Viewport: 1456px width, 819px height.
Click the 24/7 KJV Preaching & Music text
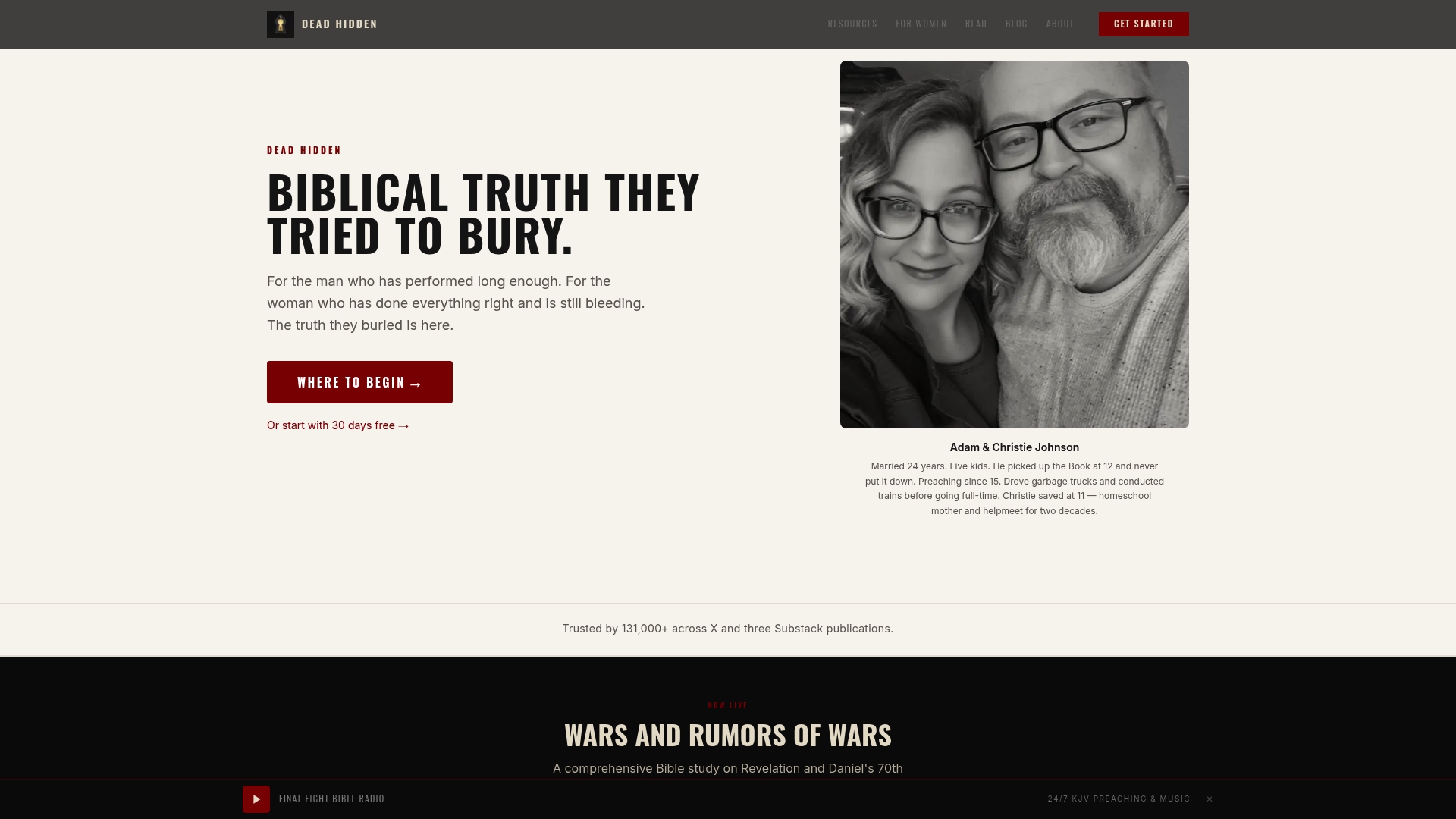coord(1119,799)
